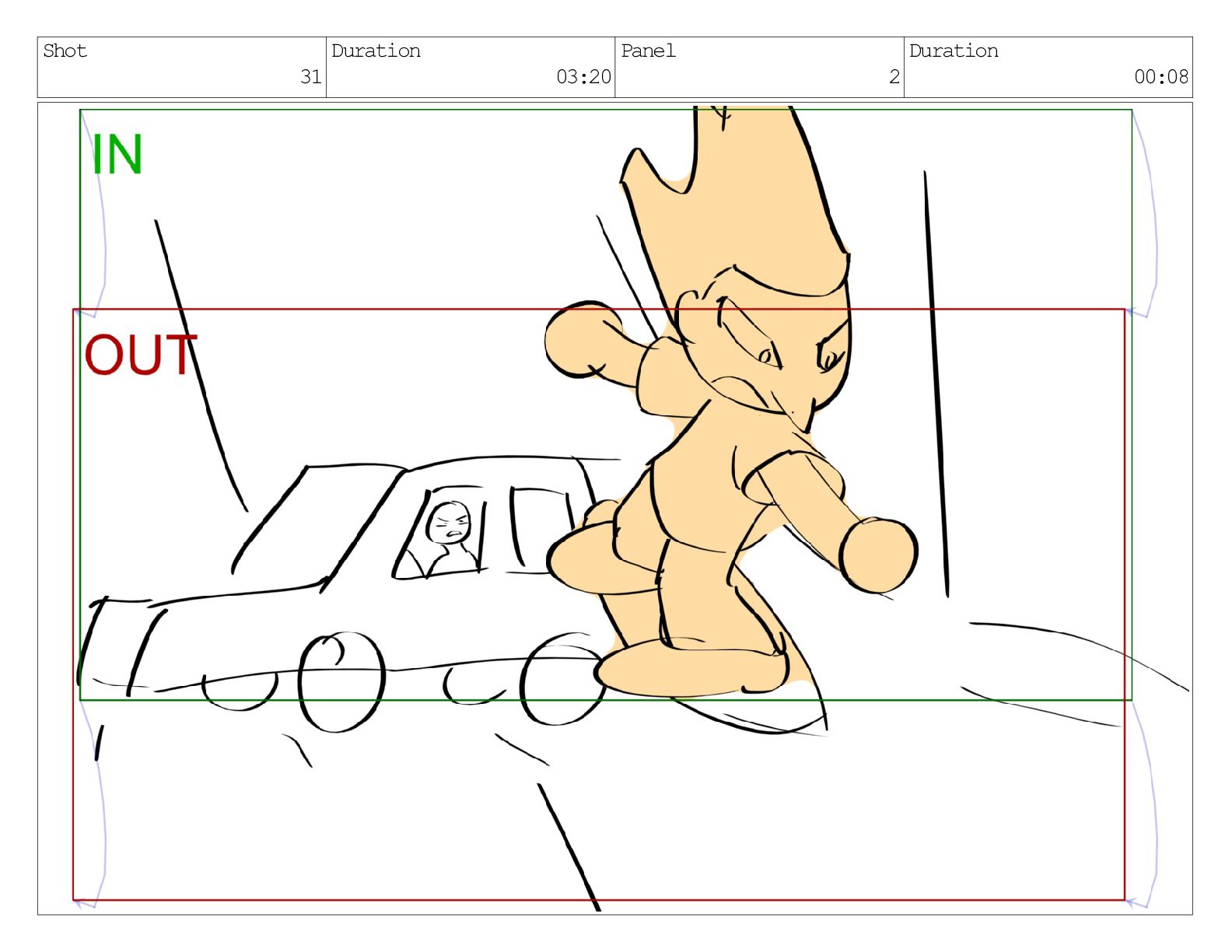Click the panel number 2
Image resolution: width=1232 pixels, height=952 pixels.
(x=894, y=76)
